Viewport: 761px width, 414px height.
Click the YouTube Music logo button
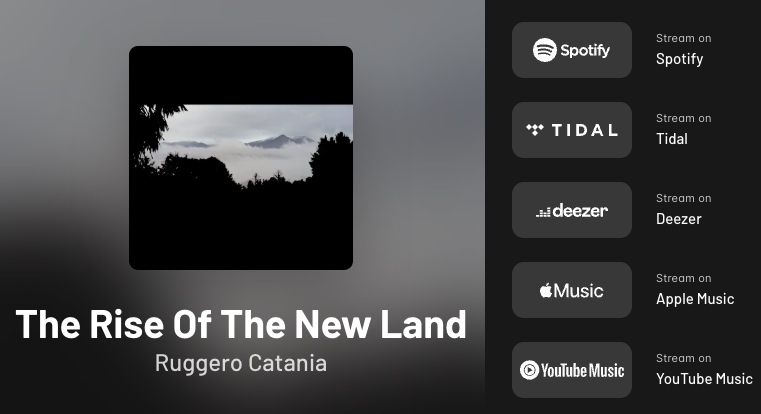point(572,370)
